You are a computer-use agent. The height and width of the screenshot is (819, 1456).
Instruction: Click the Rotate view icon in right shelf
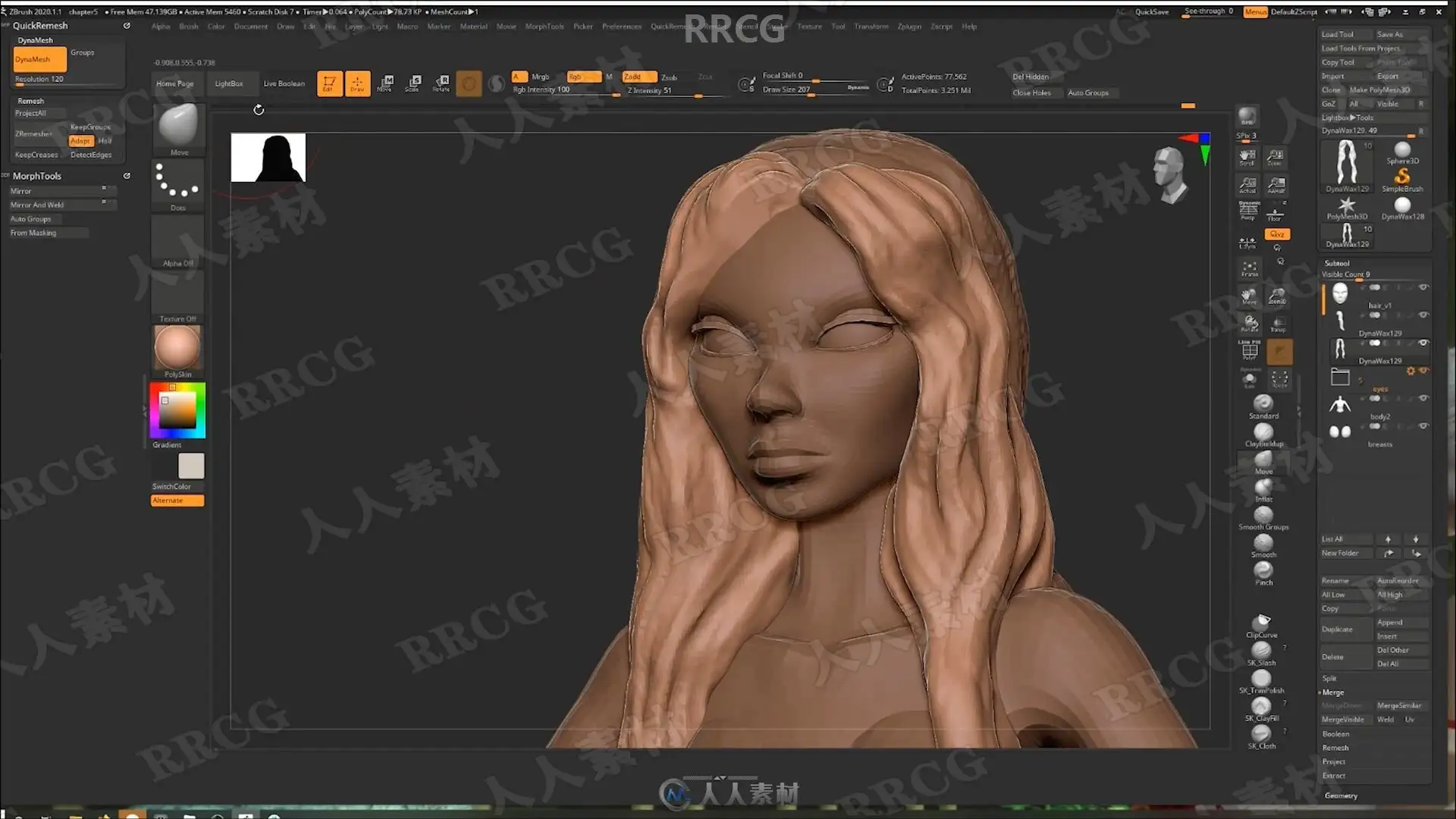tap(1249, 324)
